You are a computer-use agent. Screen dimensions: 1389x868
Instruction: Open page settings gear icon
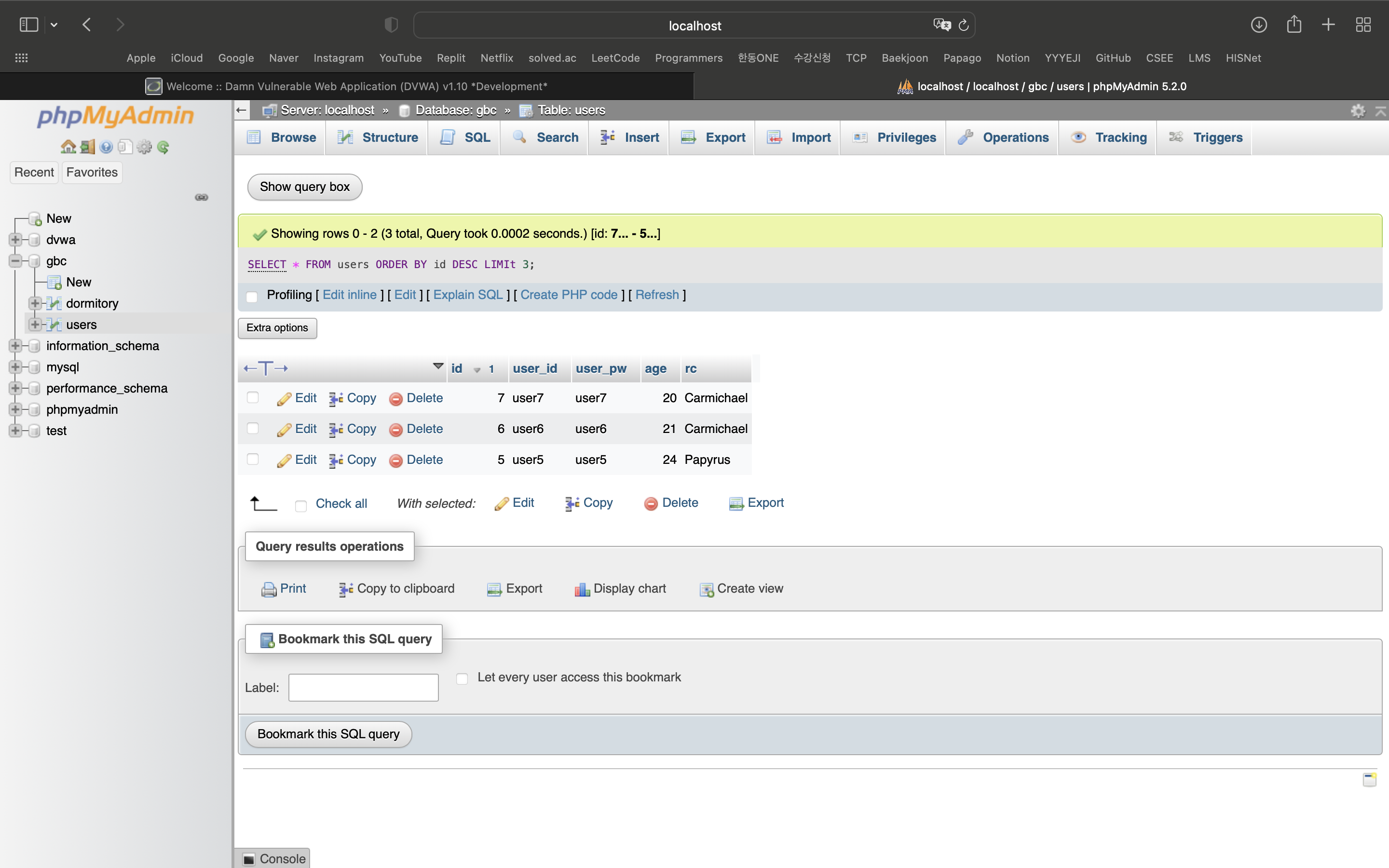(x=1358, y=111)
